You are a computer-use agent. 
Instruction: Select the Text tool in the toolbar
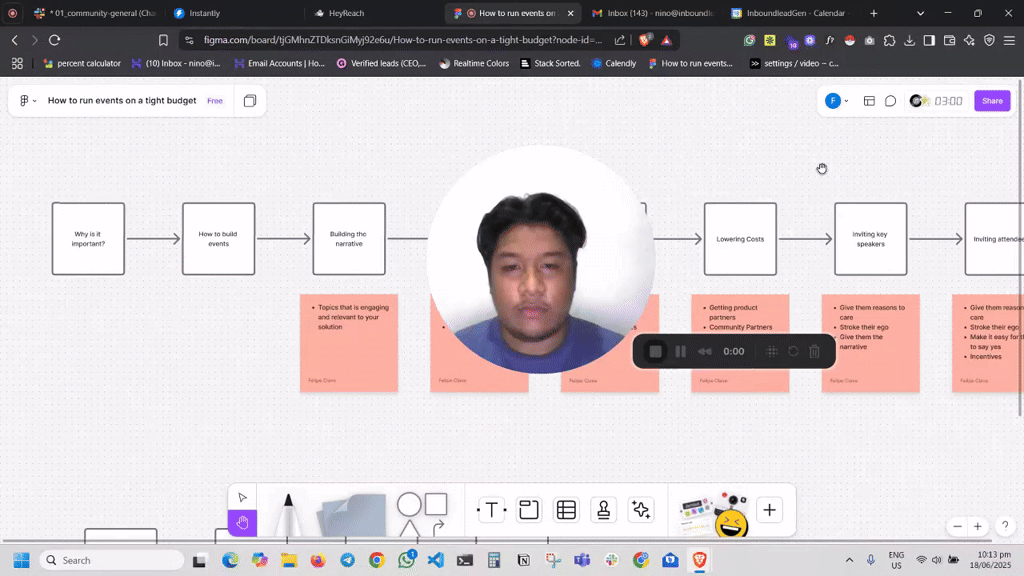click(491, 510)
